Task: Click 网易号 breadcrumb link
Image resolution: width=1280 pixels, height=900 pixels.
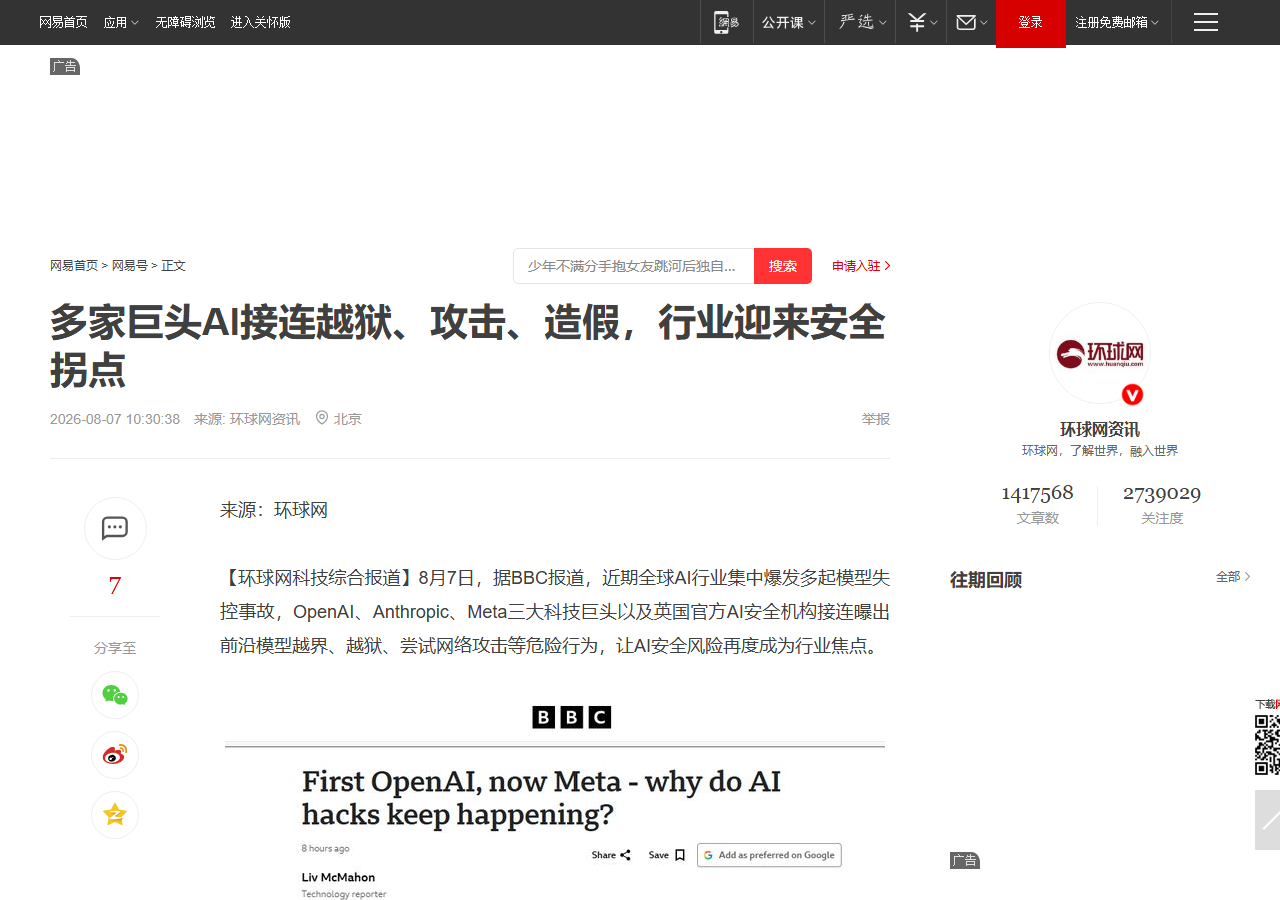Action: point(130,266)
